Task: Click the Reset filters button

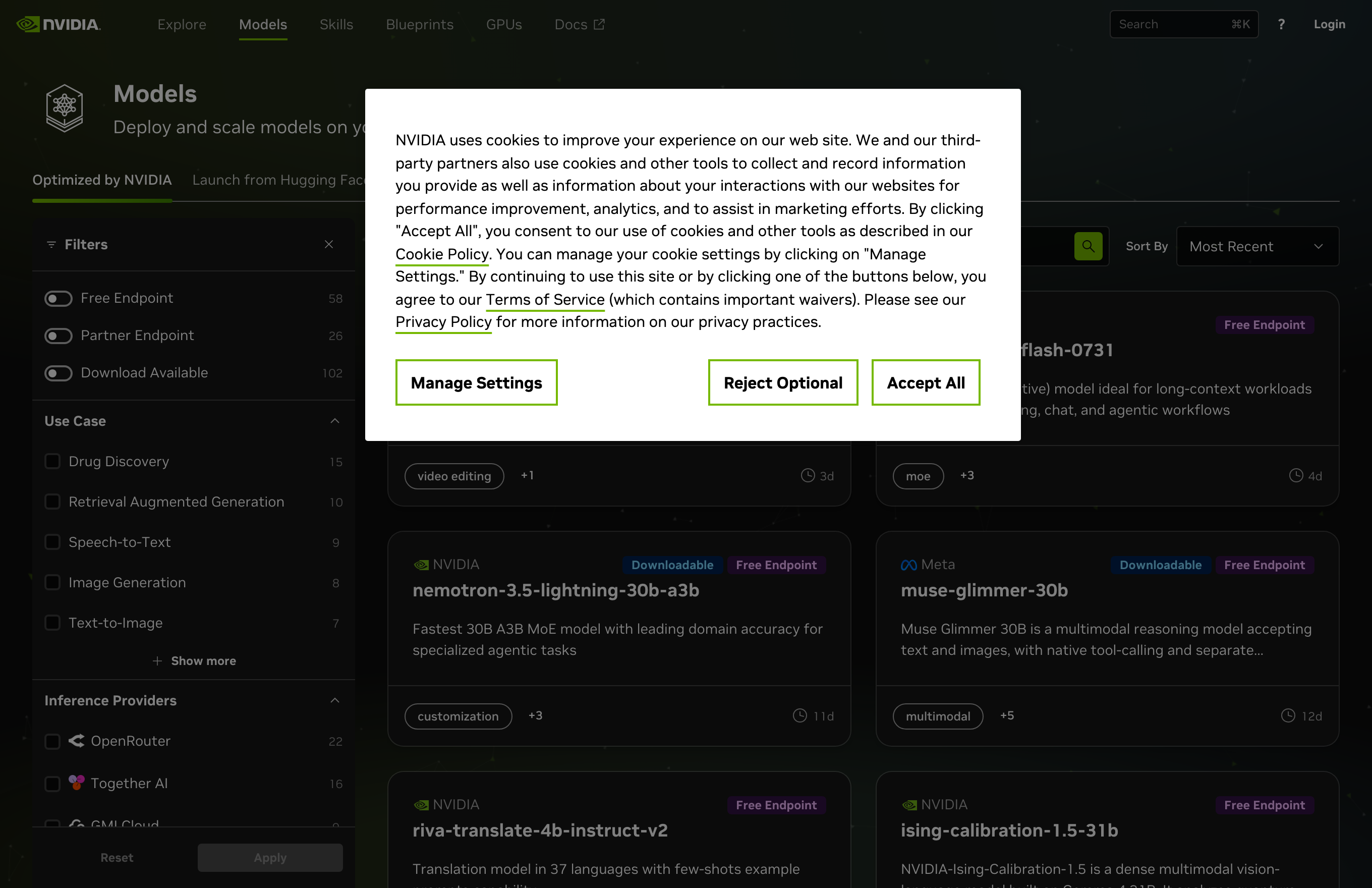Action: 117,857
